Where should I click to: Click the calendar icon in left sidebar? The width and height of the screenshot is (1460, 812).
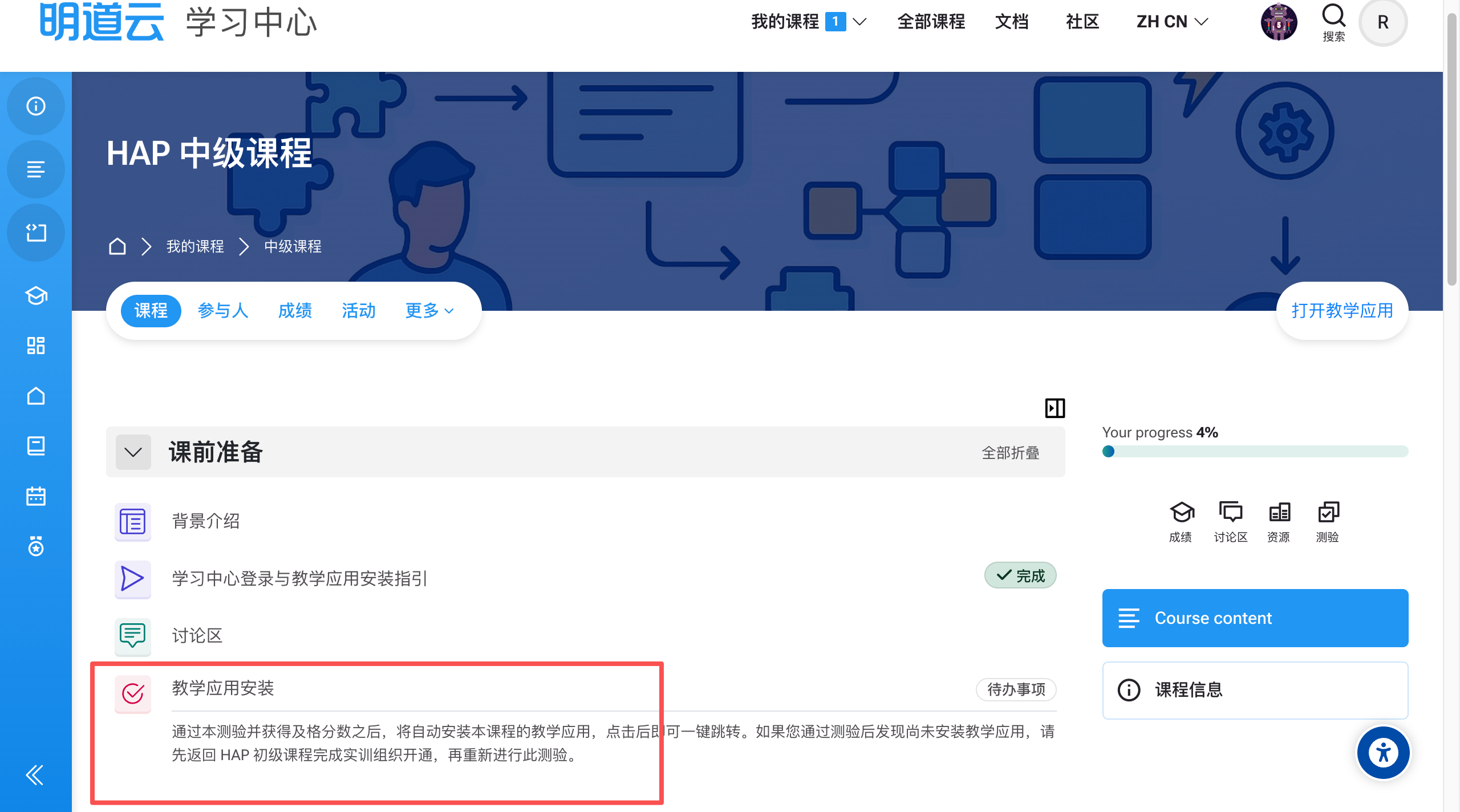[x=36, y=496]
